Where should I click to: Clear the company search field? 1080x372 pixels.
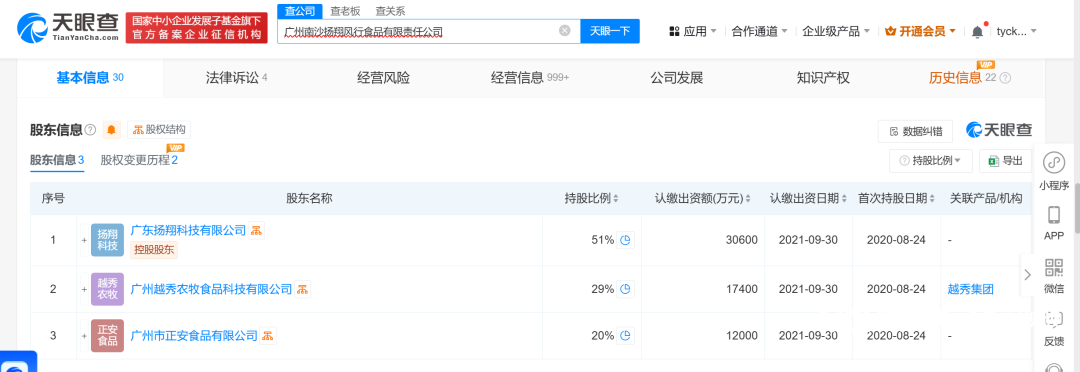point(565,31)
